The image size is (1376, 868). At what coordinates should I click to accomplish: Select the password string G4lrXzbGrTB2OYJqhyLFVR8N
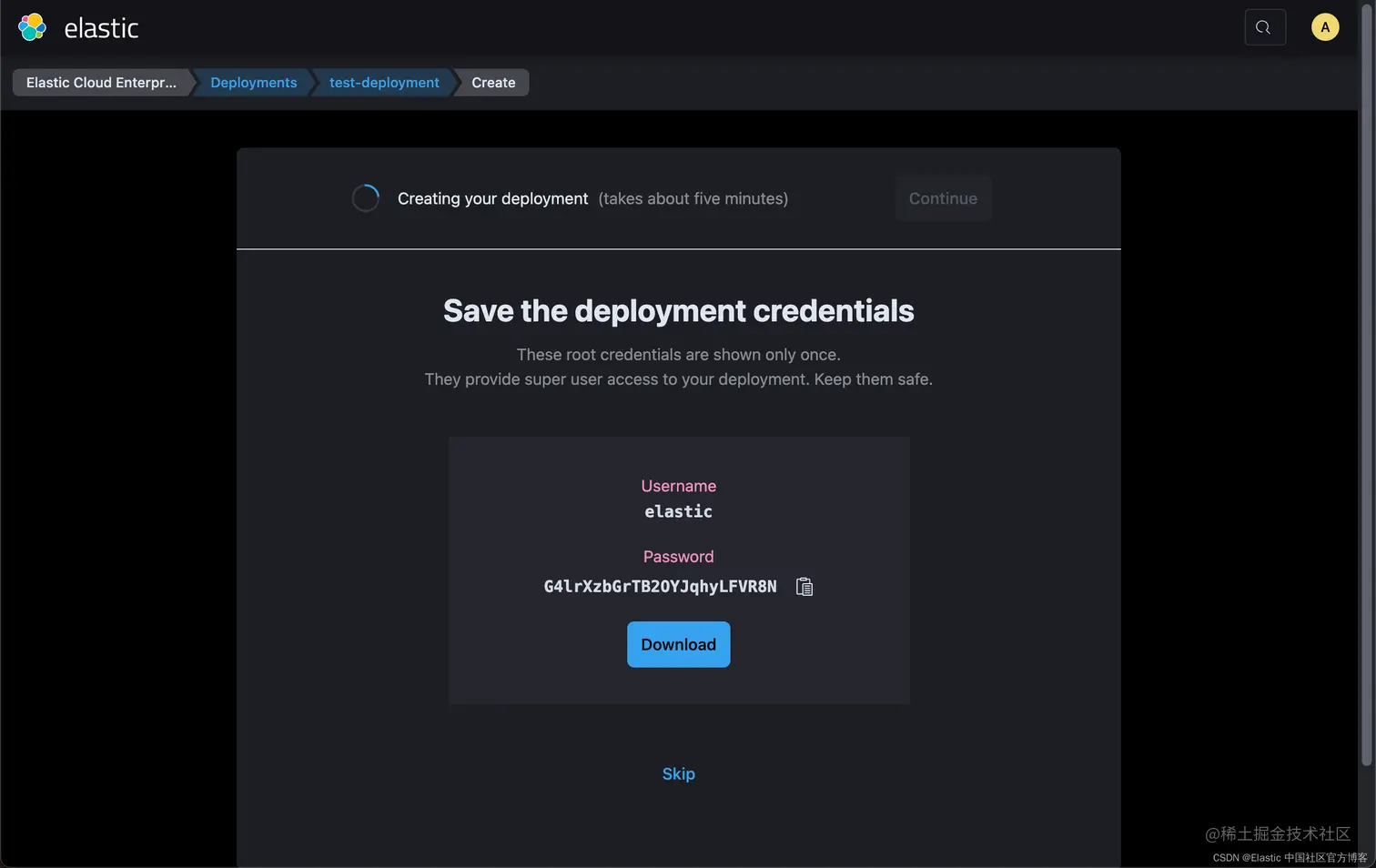(660, 587)
